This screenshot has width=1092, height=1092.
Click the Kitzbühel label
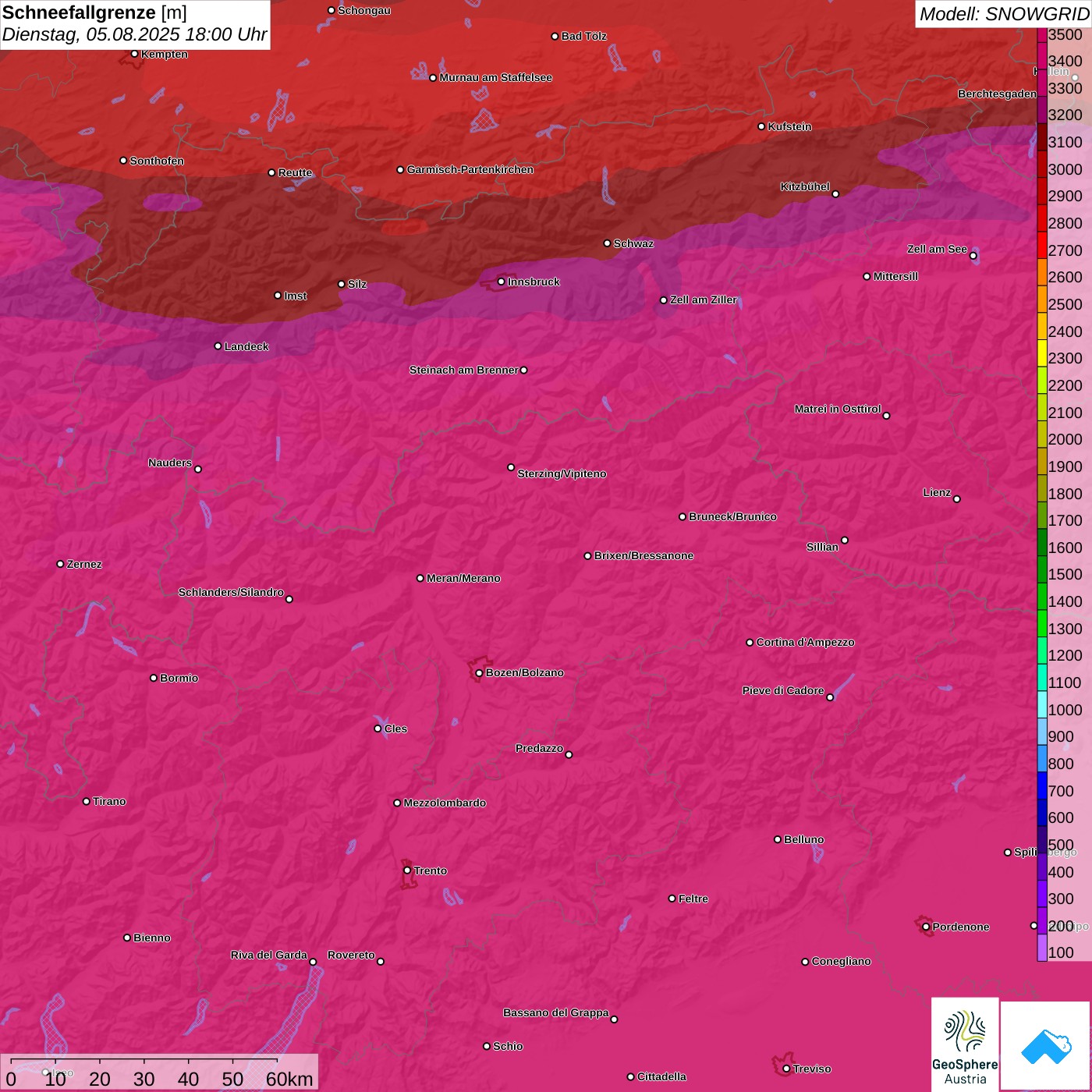pyautogui.click(x=805, y=186)
